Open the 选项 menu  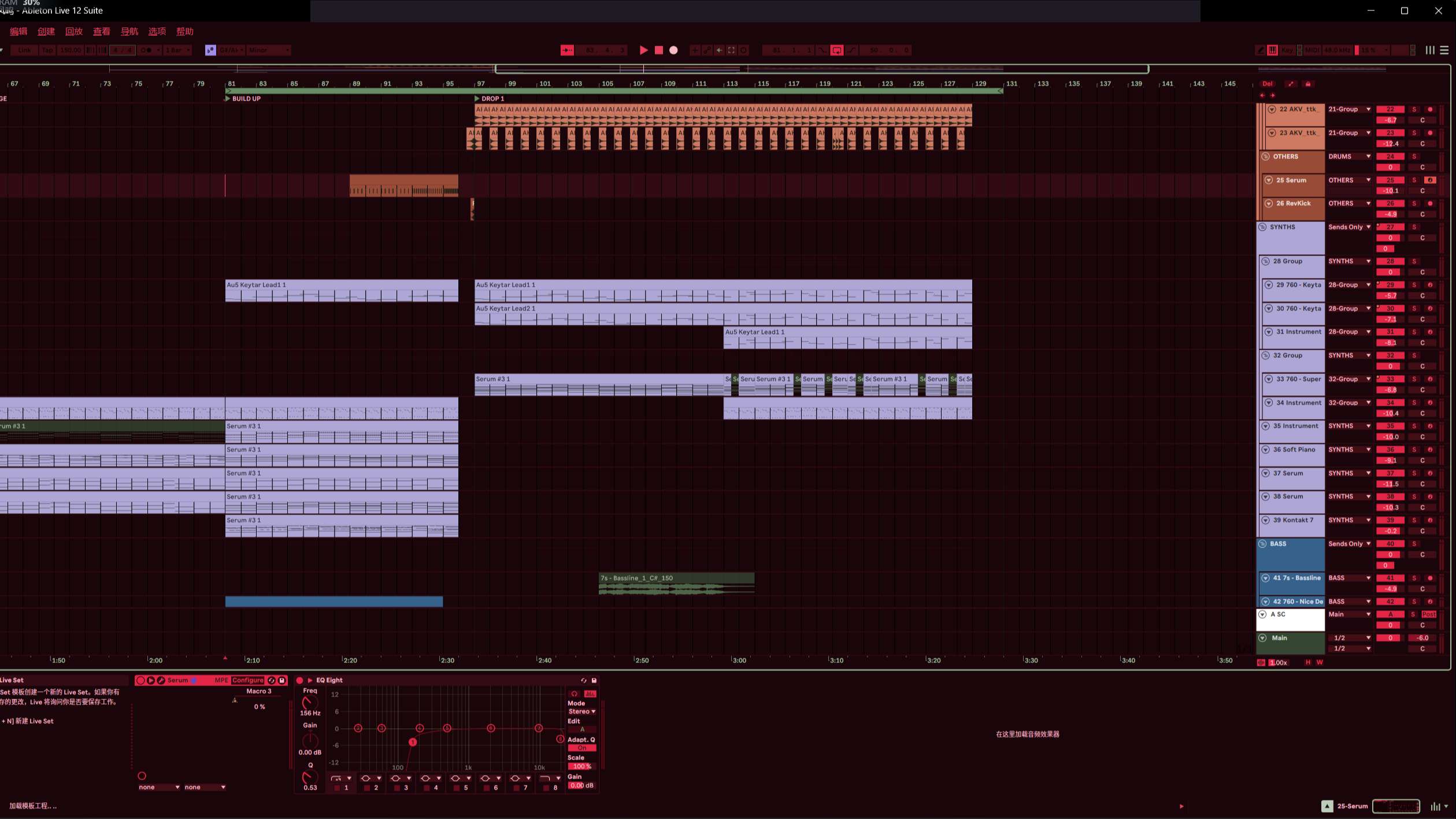click(157, 31)
